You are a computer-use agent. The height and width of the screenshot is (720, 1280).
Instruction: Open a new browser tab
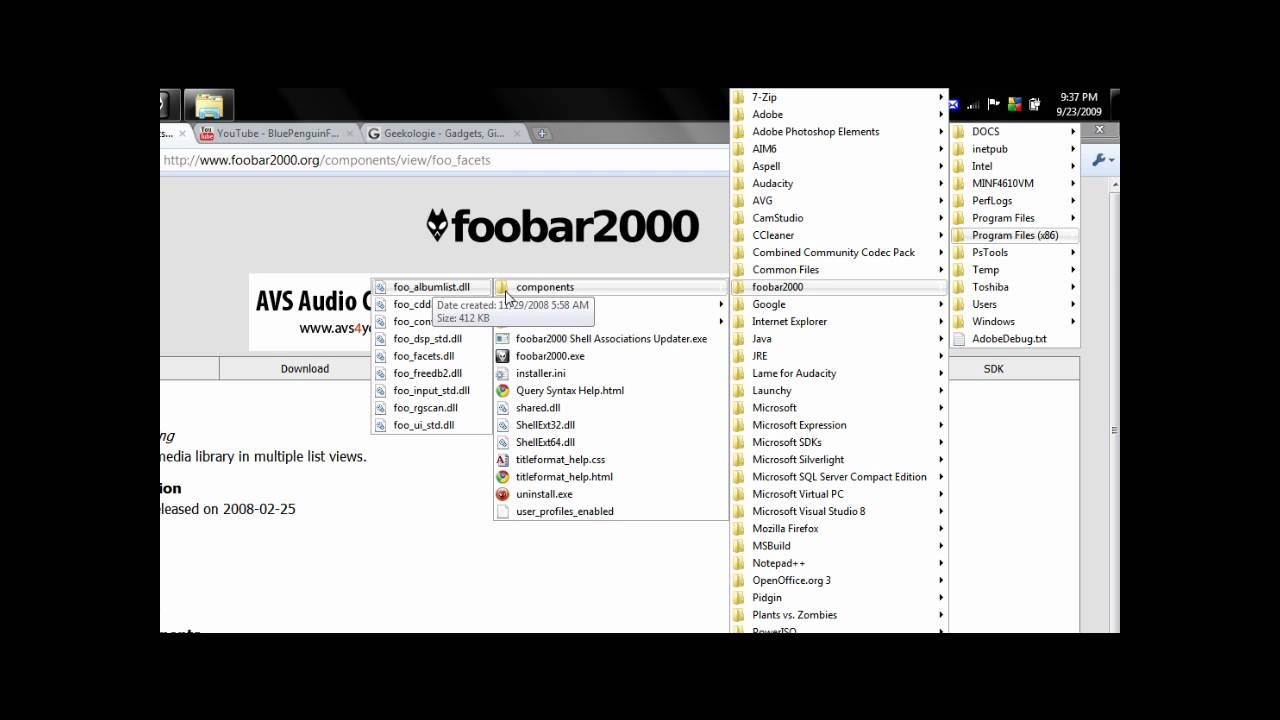pyautogui.click(x=542, y=133)
